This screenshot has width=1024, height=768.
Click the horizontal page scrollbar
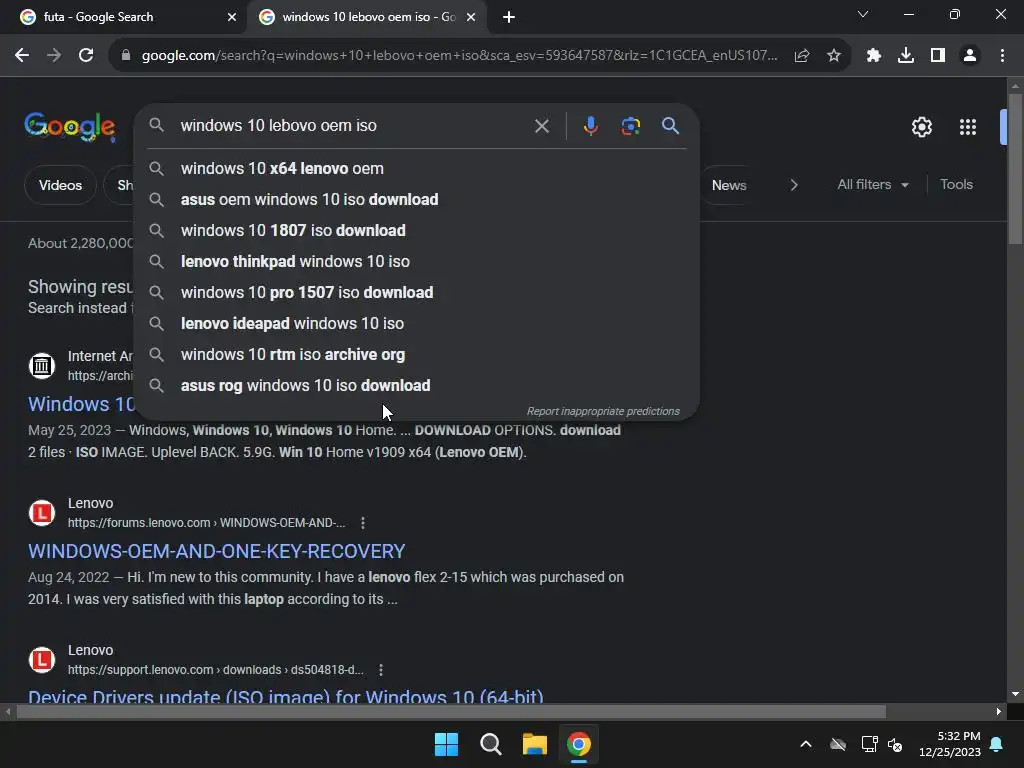[x=451, y=711]
